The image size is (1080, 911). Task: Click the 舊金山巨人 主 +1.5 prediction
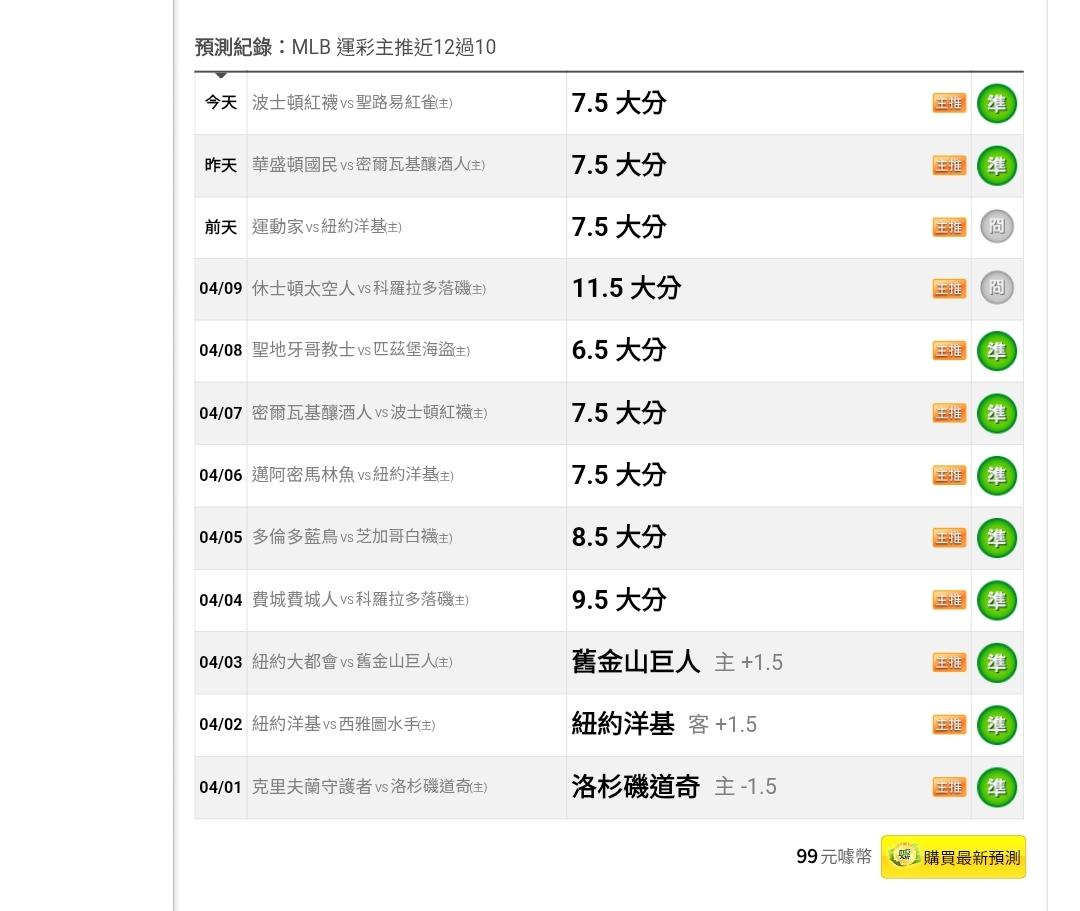coord(677,662)
